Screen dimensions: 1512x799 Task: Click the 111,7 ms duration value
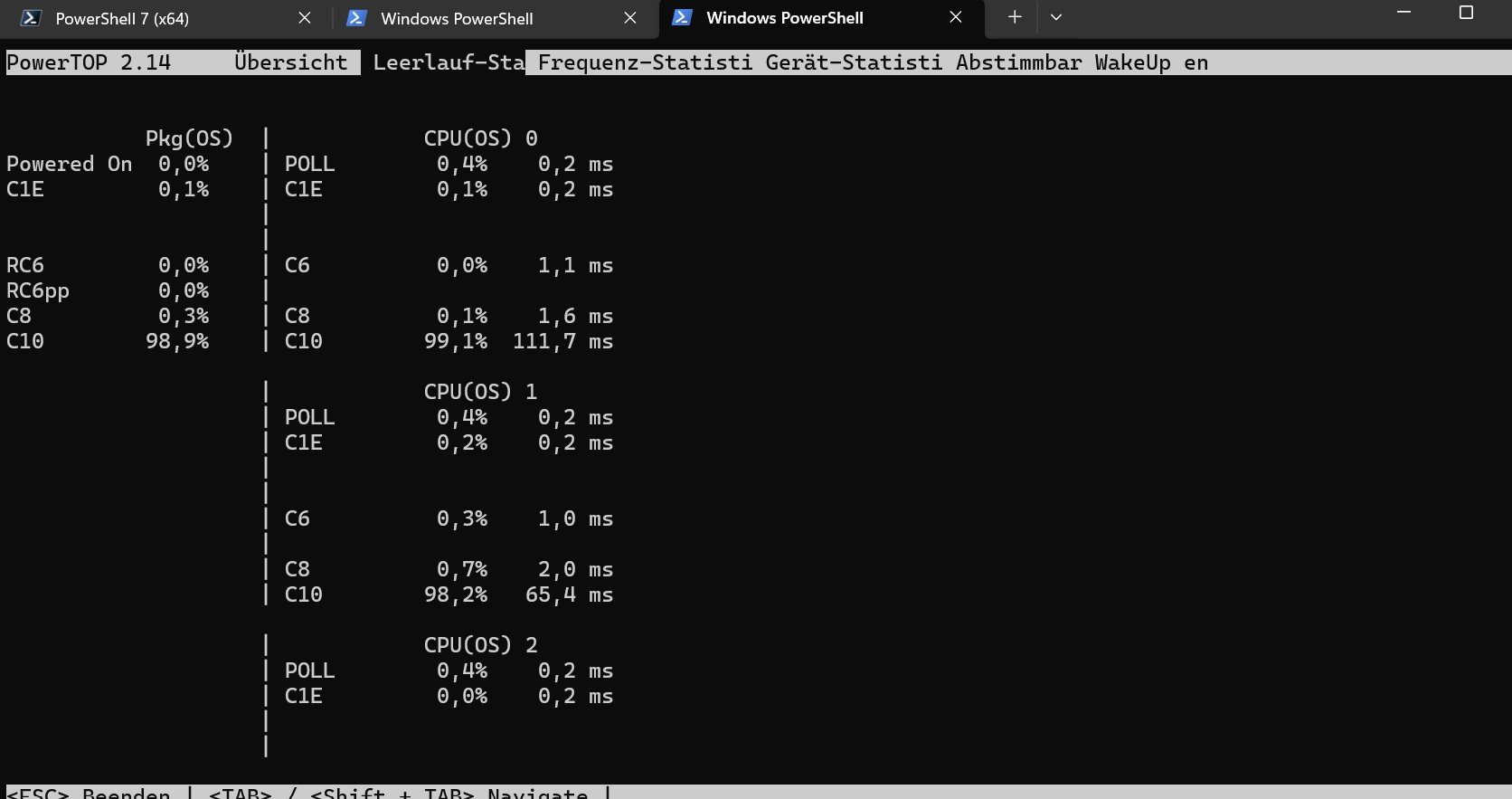click(562, 341)
